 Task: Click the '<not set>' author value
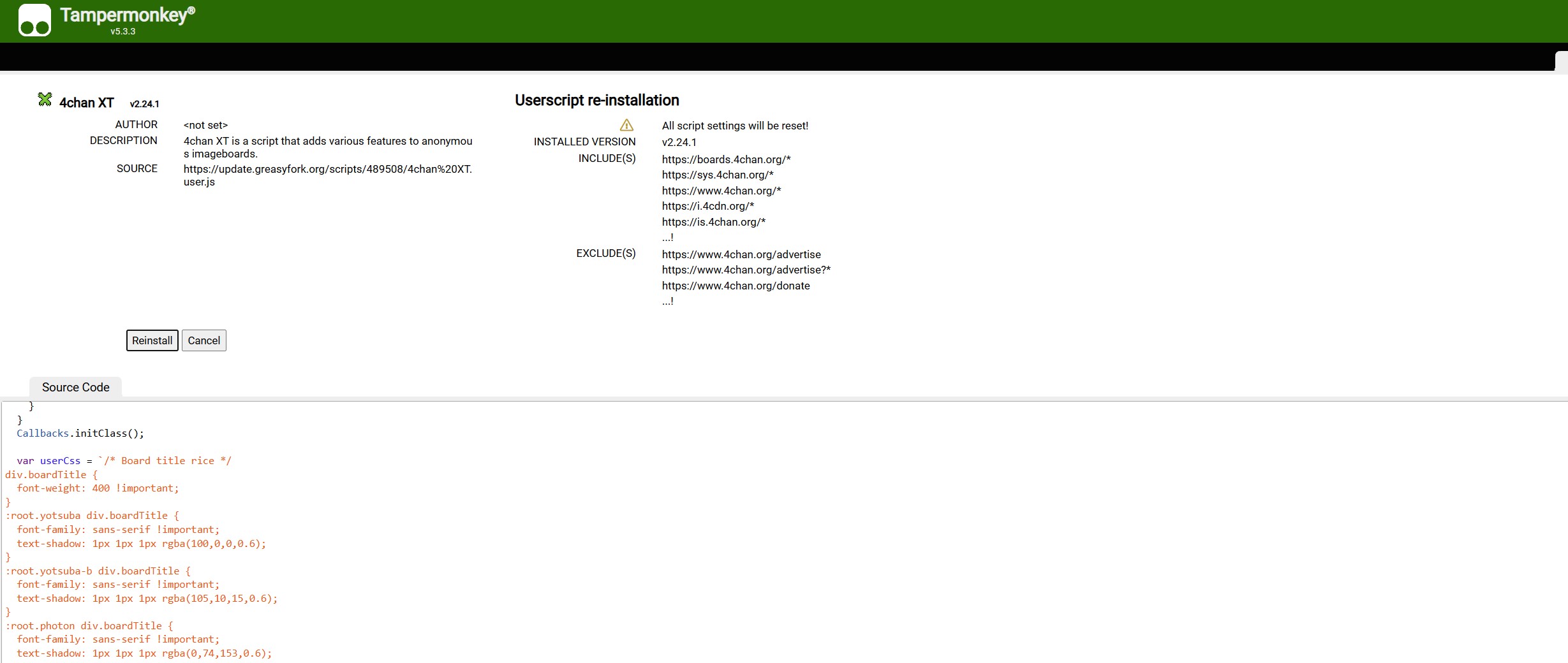pyautogui.click(x=205, y=125)
